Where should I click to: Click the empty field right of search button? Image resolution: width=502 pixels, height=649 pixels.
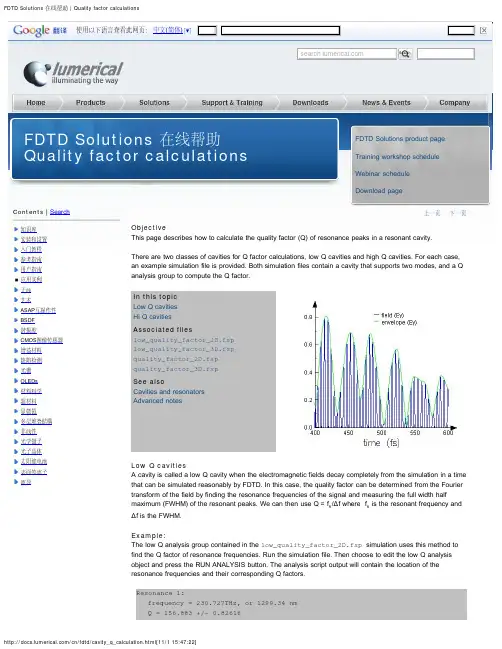click(x=445, y=54)
